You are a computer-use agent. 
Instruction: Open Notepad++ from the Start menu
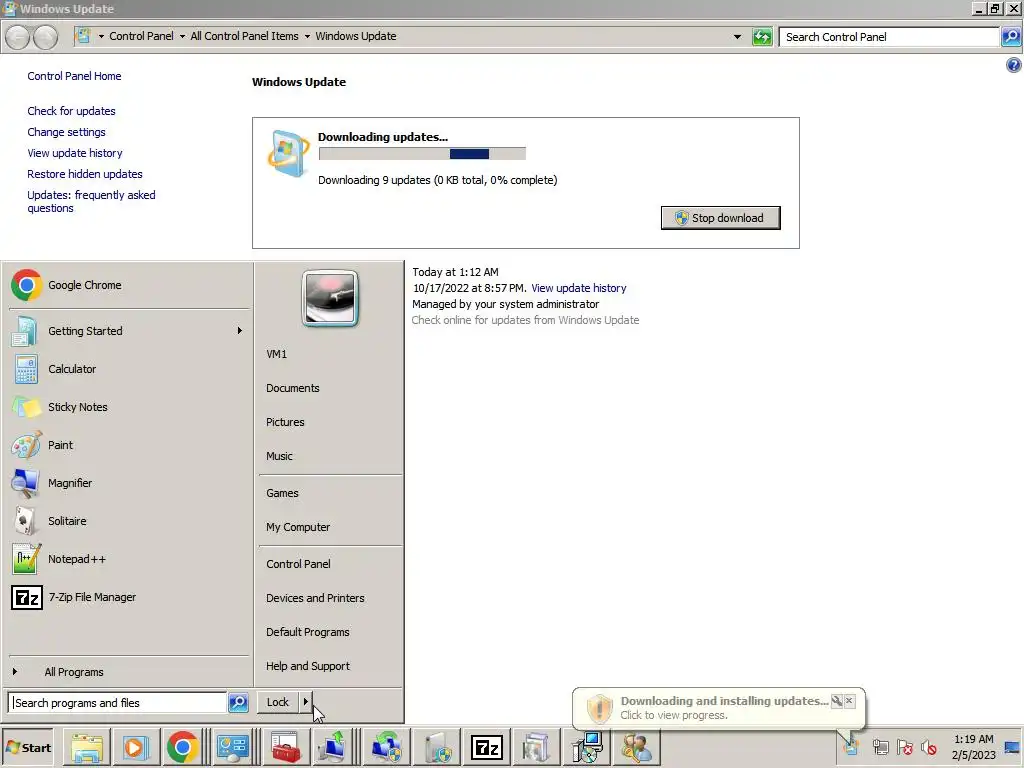point(128,559)
